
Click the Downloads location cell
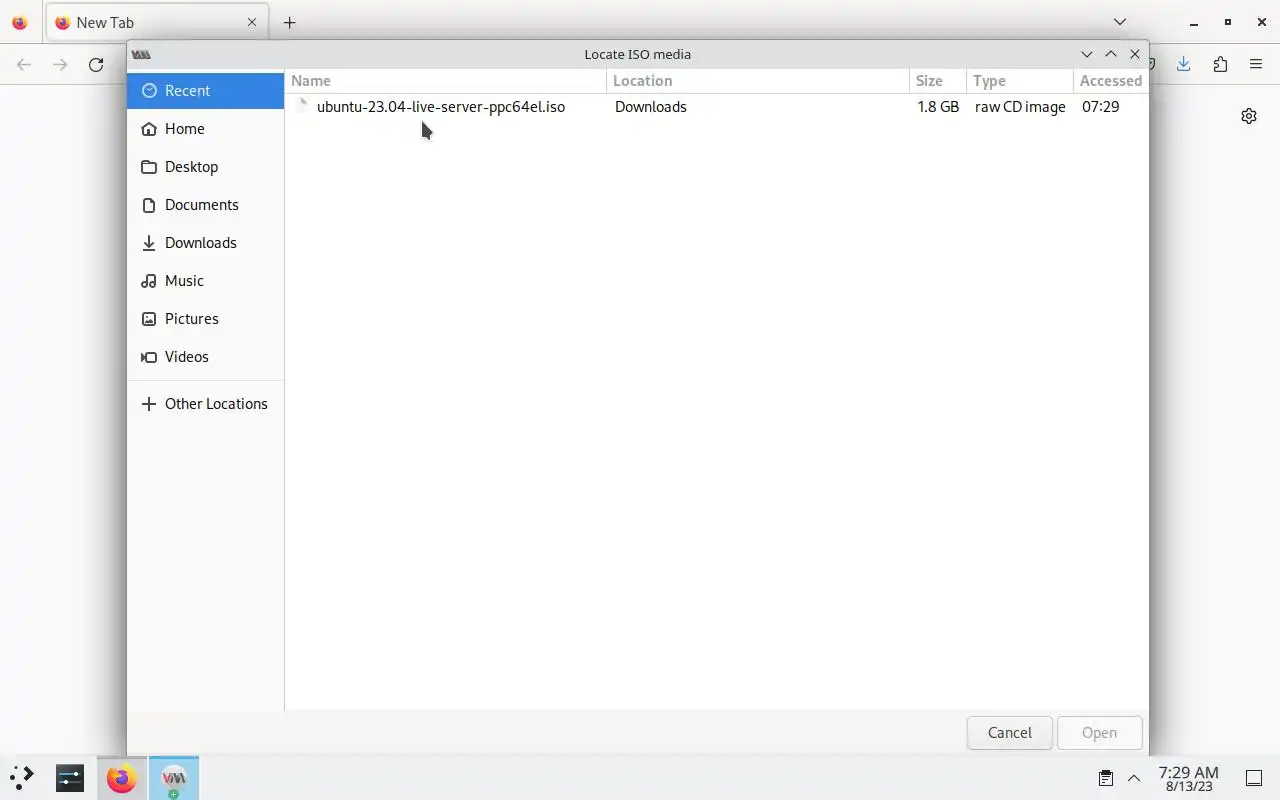tap(650, 106)
